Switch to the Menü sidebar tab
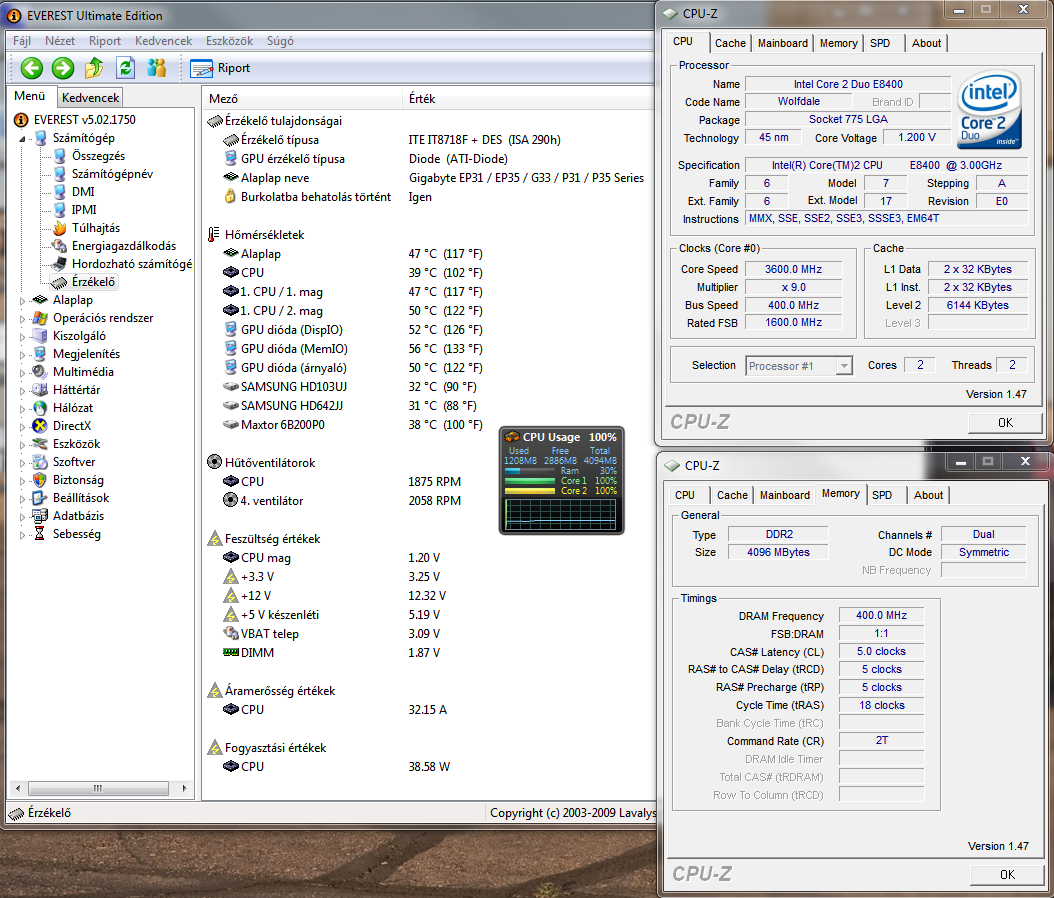This screenshot has width=1054, height=898. 30,96
